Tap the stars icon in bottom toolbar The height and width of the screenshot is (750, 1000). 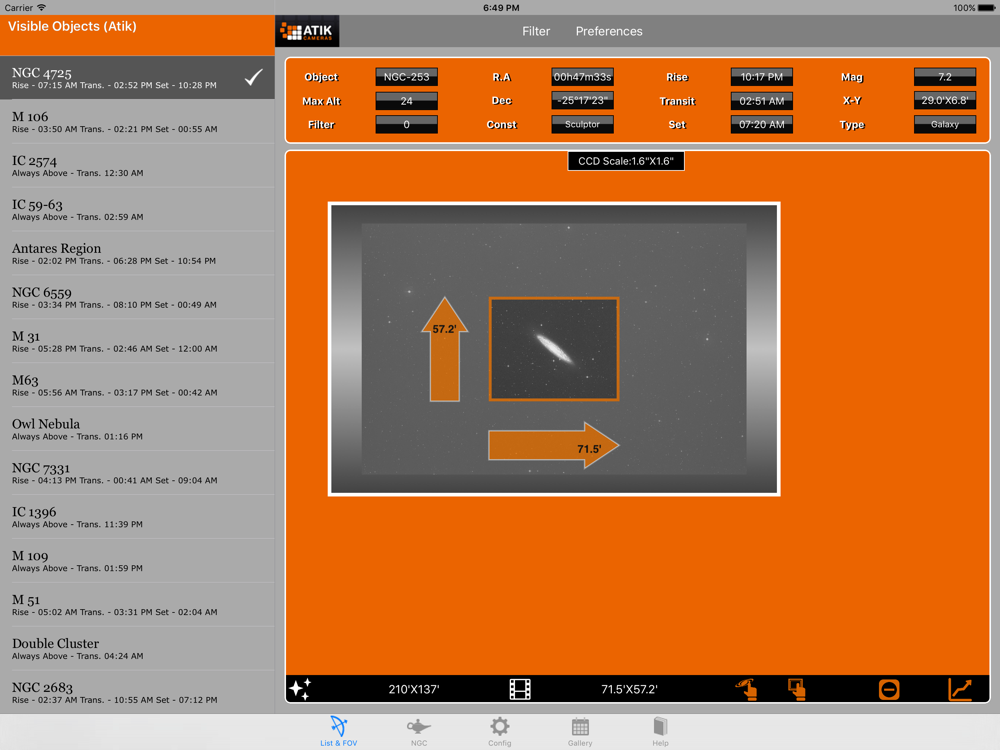pos(300,689)
